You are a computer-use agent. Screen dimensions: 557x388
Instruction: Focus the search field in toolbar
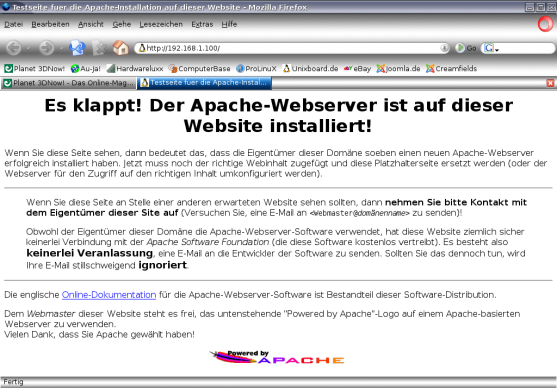tap(526, 48)
